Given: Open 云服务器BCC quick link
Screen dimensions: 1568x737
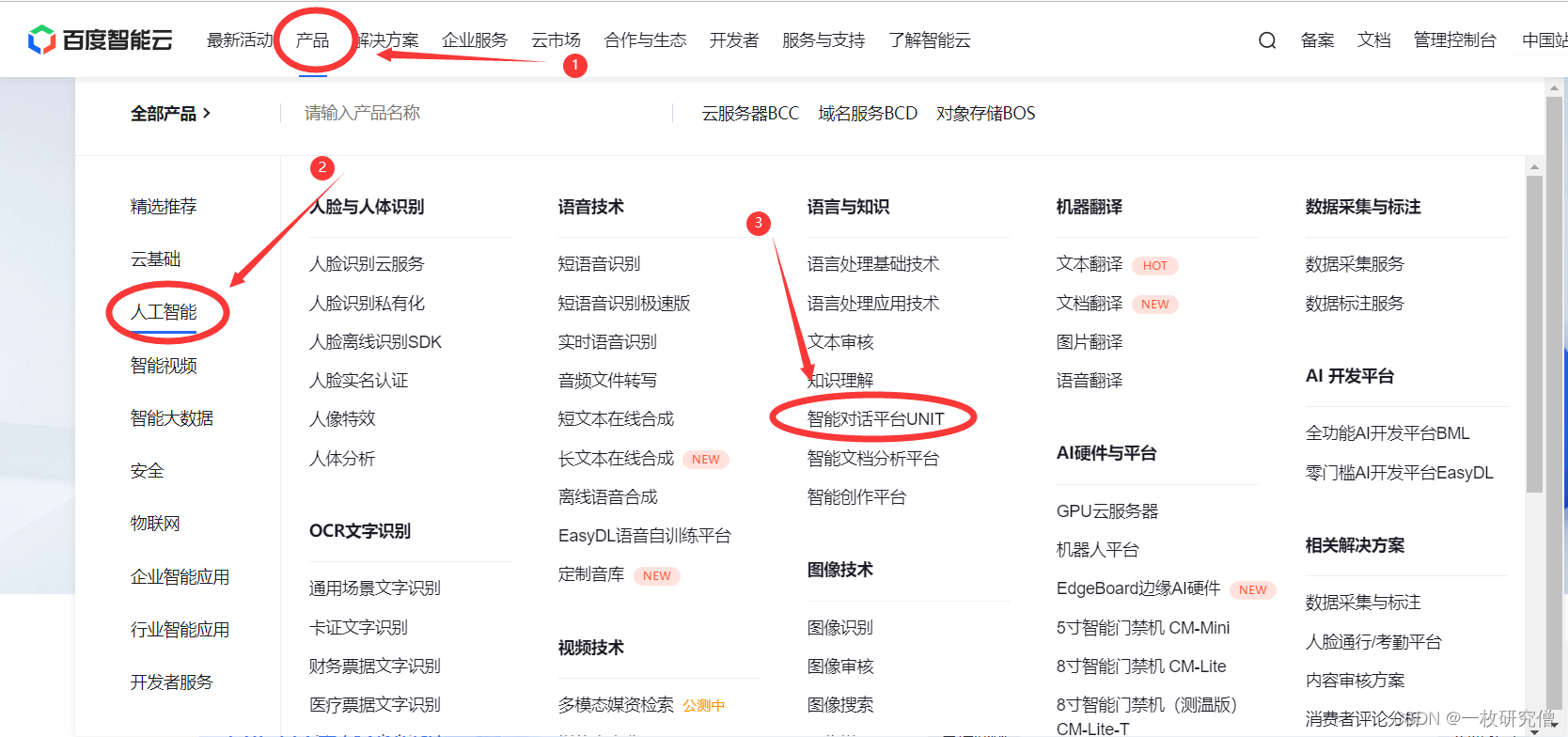Looking at the screenshot, I should 750,114.
